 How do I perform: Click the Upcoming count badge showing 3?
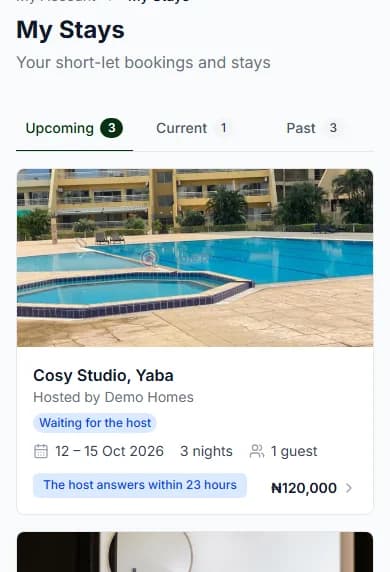click(112, 128)
